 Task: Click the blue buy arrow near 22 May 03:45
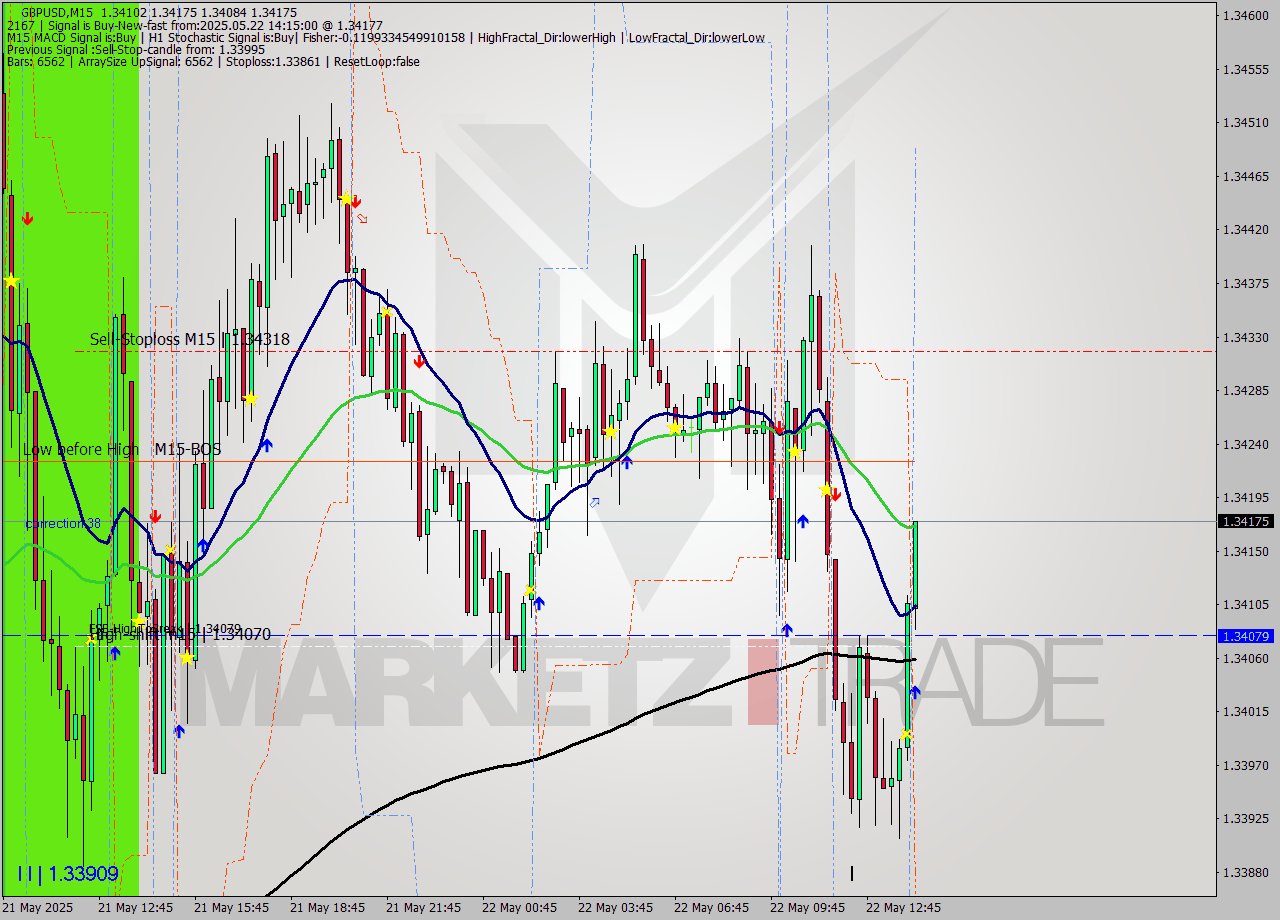pos(627,461)
